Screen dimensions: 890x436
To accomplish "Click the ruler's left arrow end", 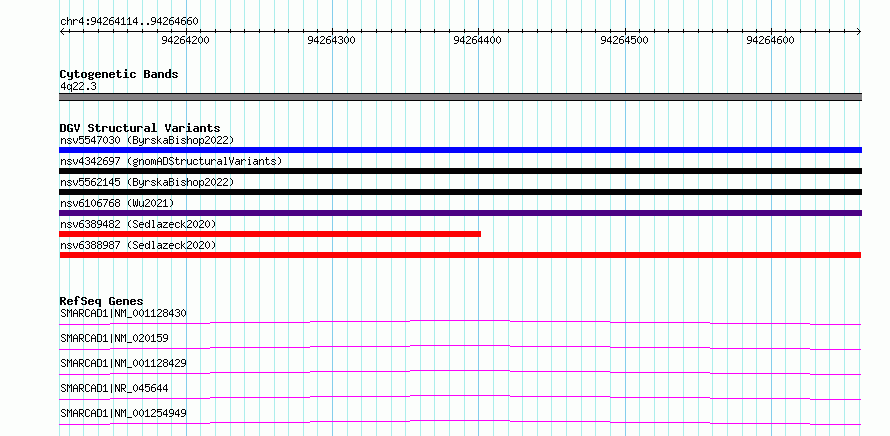I will [62, 31].
